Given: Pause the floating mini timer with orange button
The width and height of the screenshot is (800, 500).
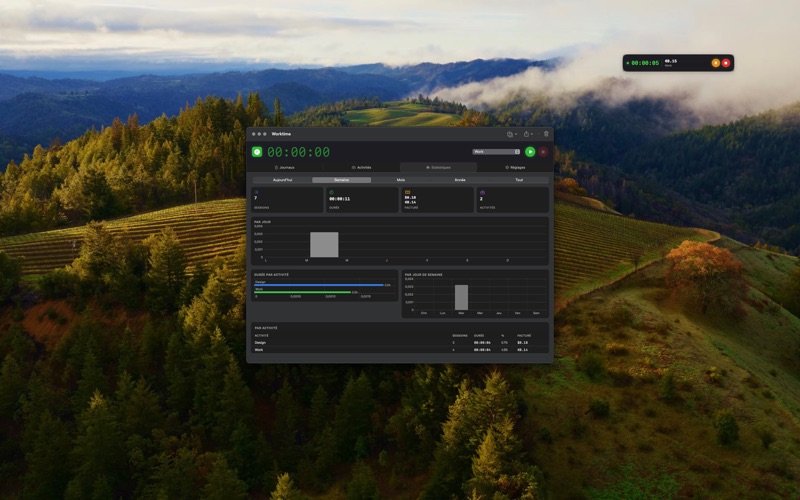Looking at the screenshot, I should pyautogui.click(x=715, y=63).
